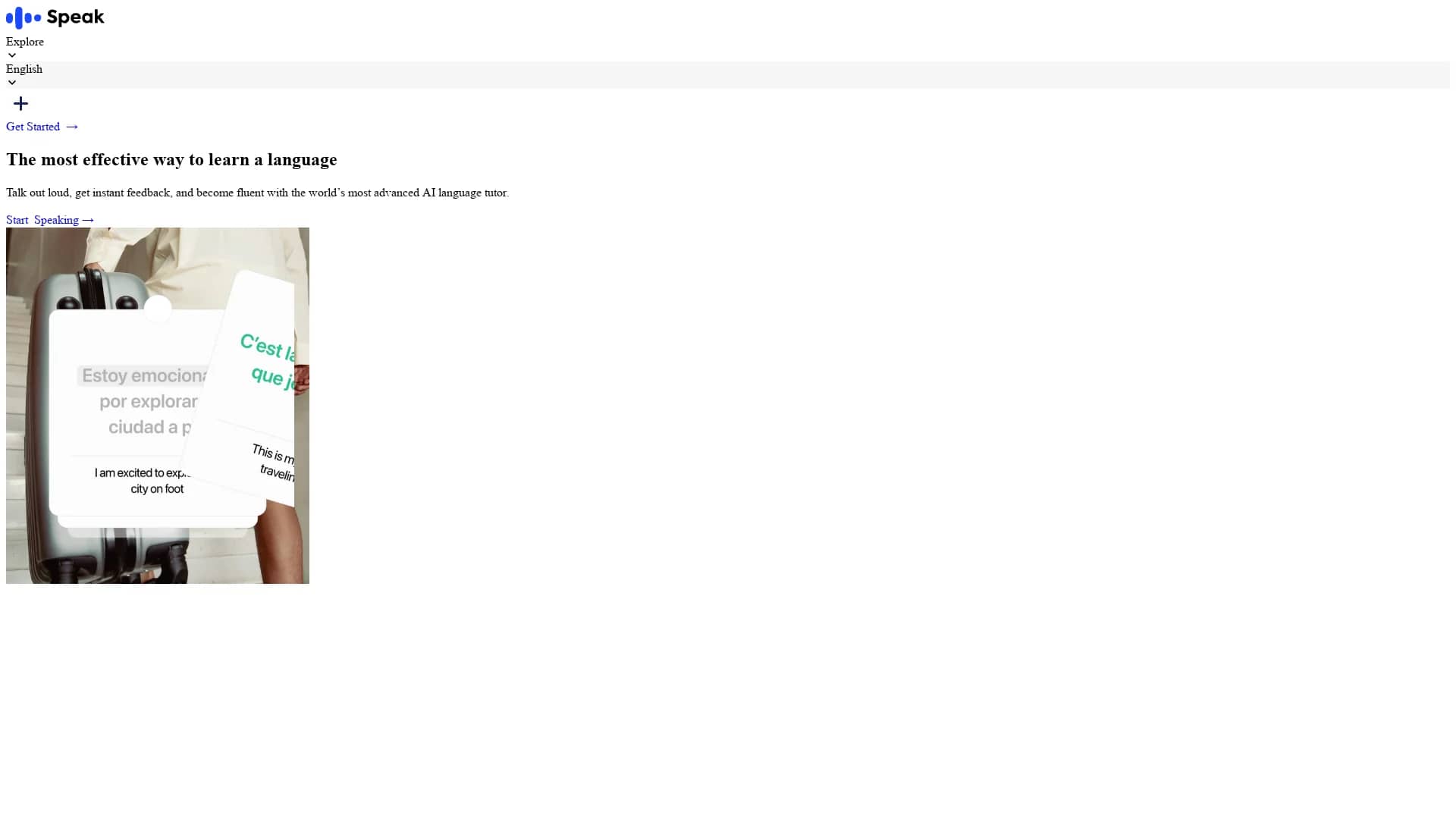Image resolution: width=1456 pixels, height=819 pixels.
Task: Open the Explore menu
Action: 25,42
